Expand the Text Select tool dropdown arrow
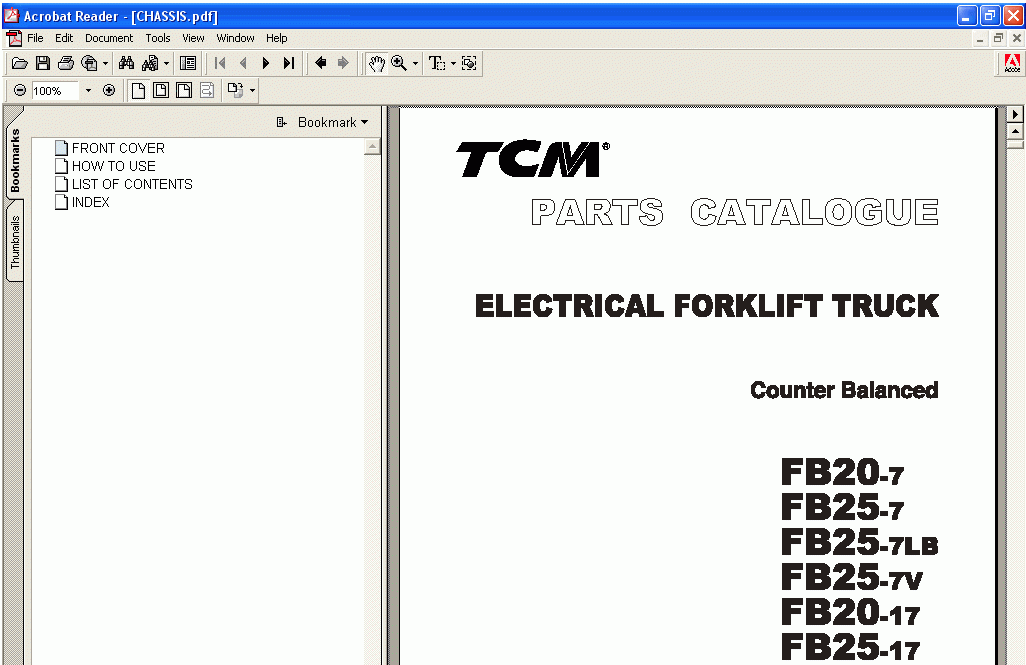Viewport: 1026px width, 665px height. point(453,63)
